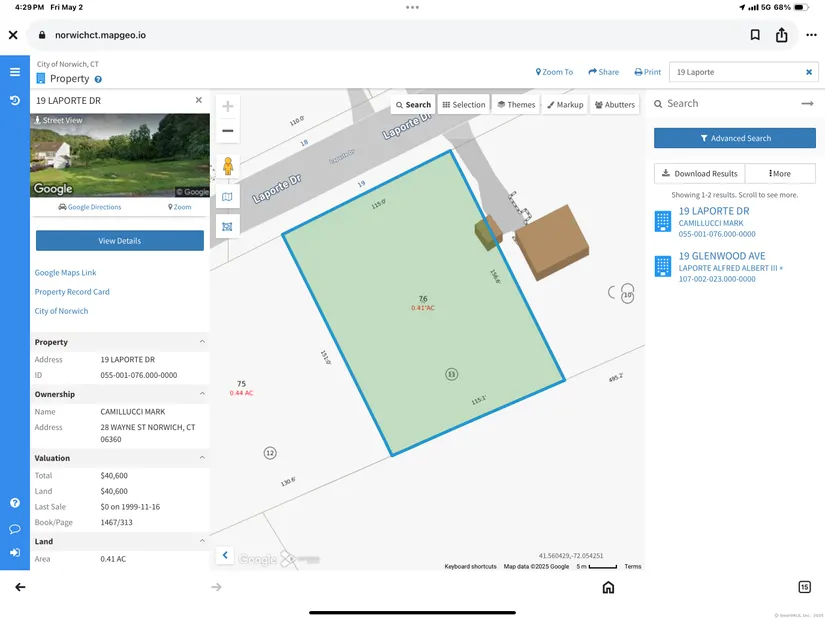Click the 19 Laporte search input field
The width and height of the screenshot is (825, 619).
pyautogui.click(x=737, y=72)
